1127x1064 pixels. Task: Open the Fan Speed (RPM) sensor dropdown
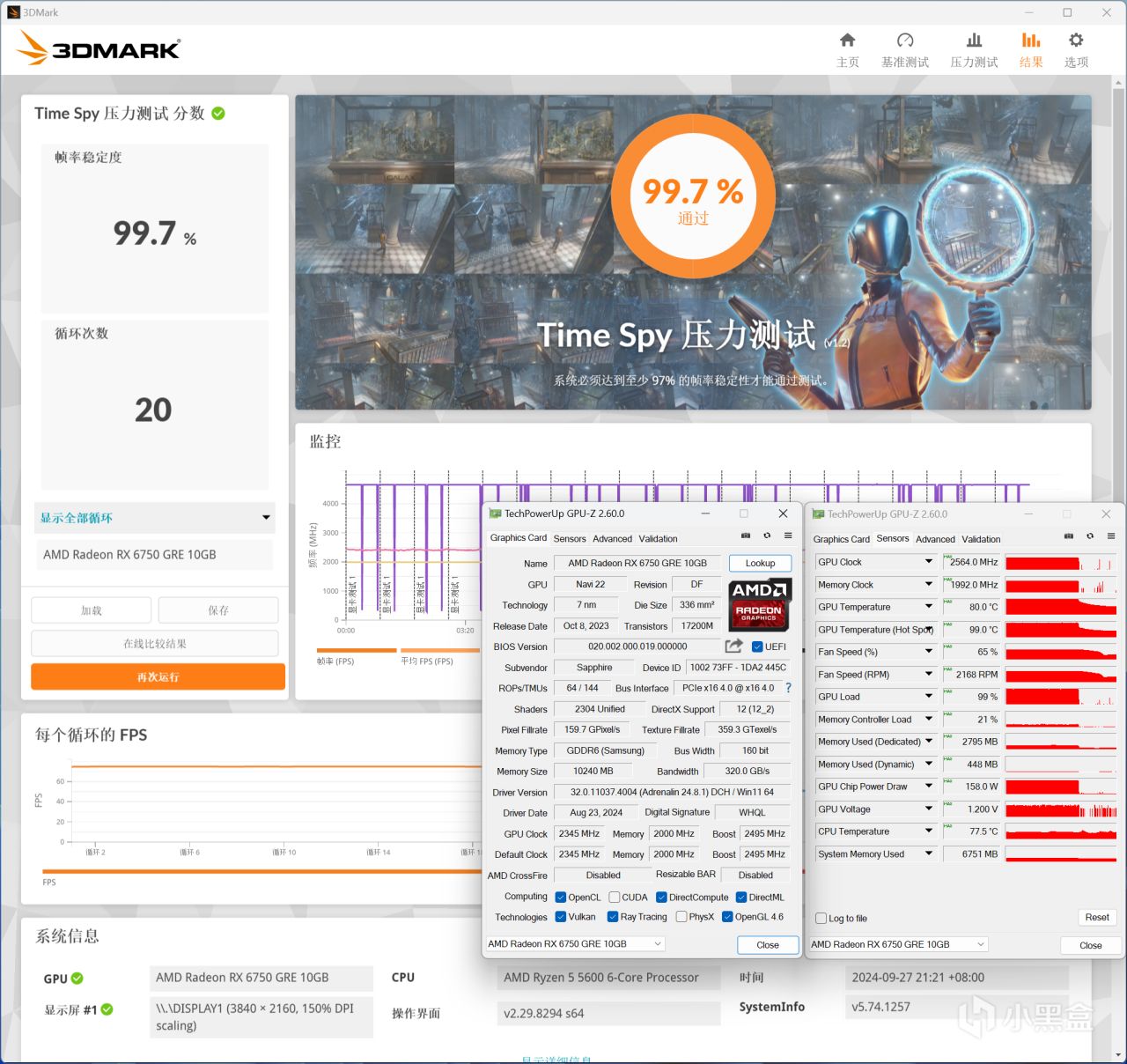[x=928, y=674]
